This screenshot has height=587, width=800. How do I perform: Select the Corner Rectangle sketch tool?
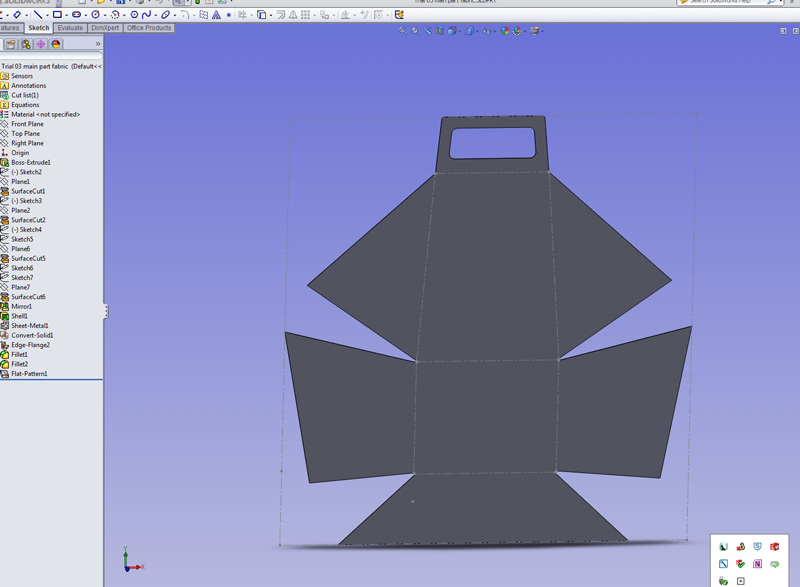57,15
